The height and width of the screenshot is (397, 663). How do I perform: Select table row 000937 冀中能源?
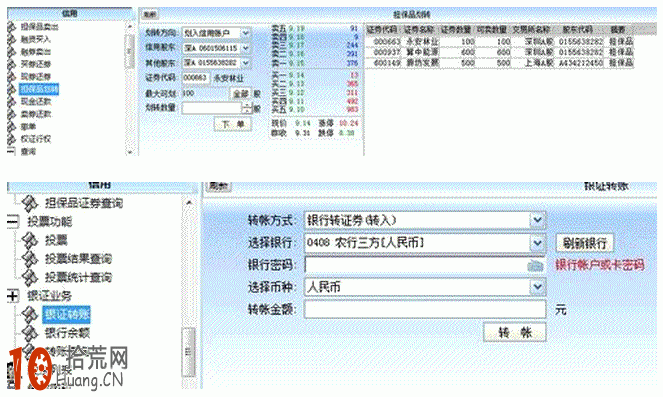tap(499, 52)
